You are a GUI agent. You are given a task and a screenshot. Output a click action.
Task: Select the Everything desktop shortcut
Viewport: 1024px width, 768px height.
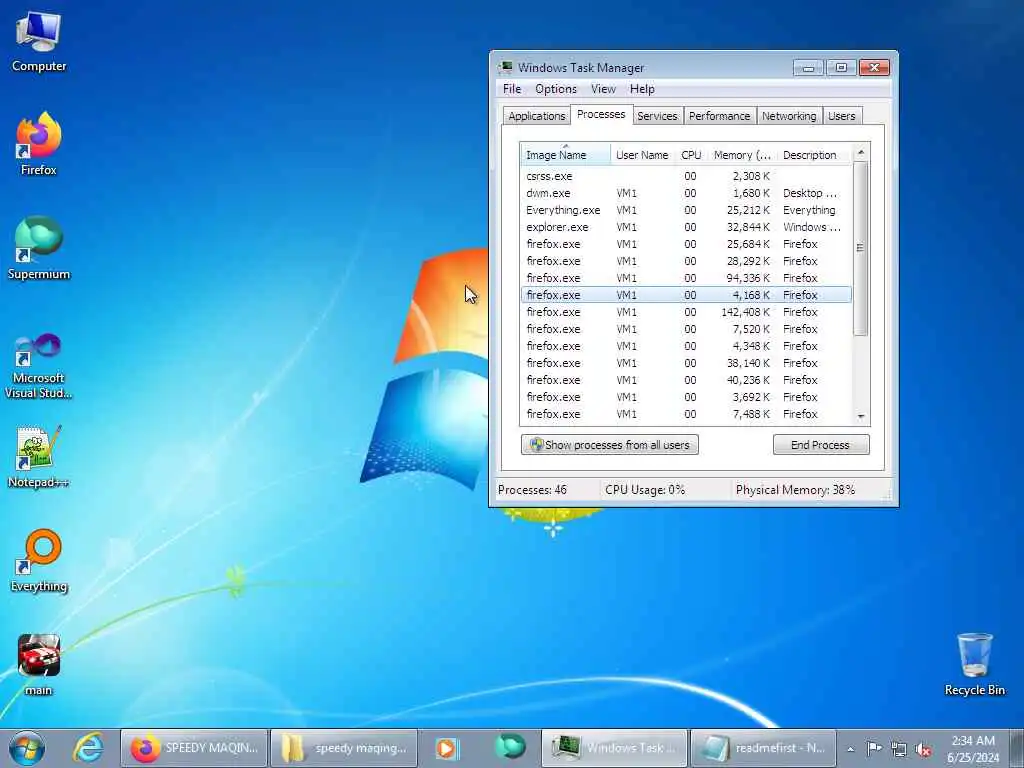(39, 560)
